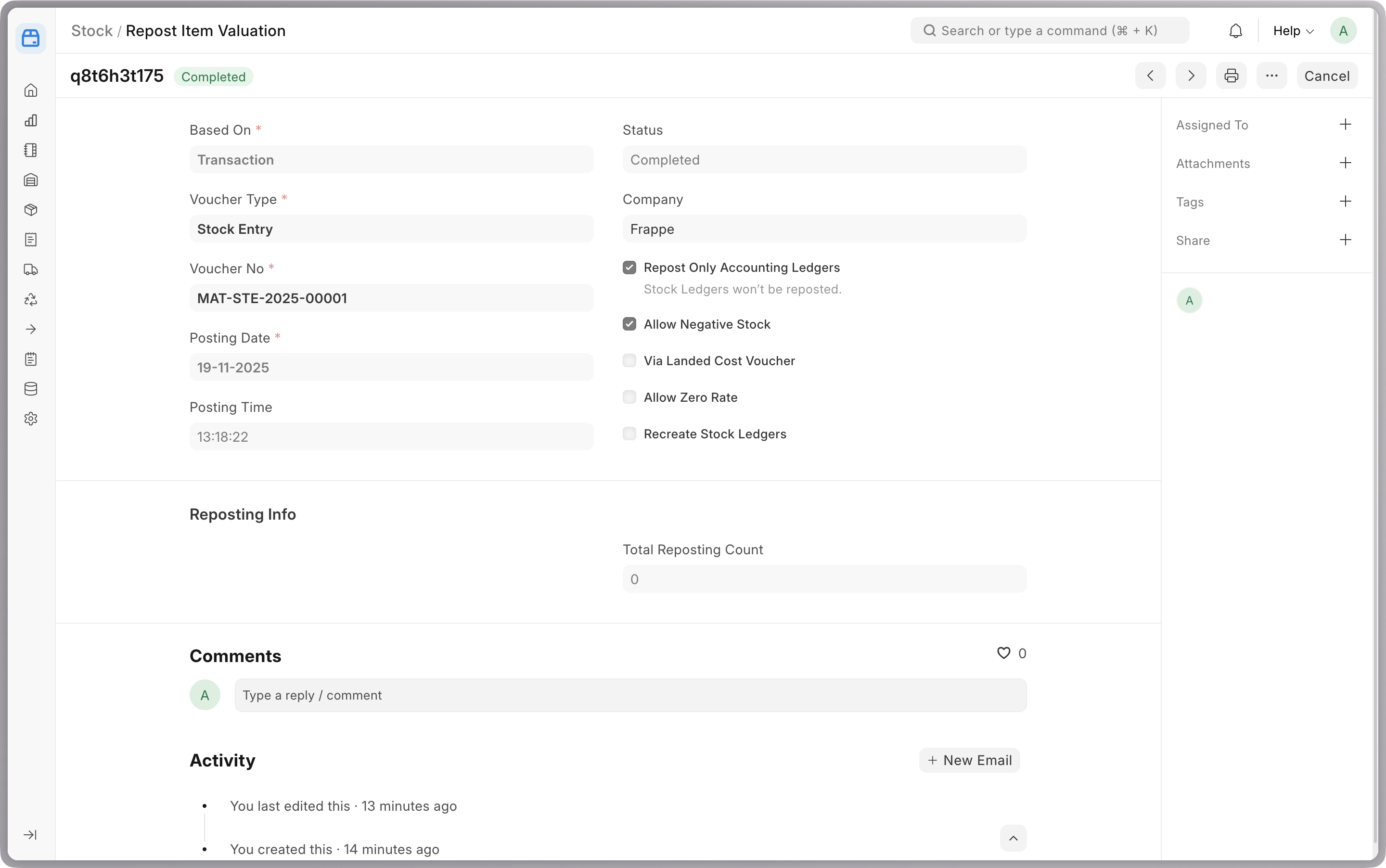Image resolution: width=1386 pixels, height=868 pixels.
Task: Print this document via printer icon
Action: tap(1231, 76)
